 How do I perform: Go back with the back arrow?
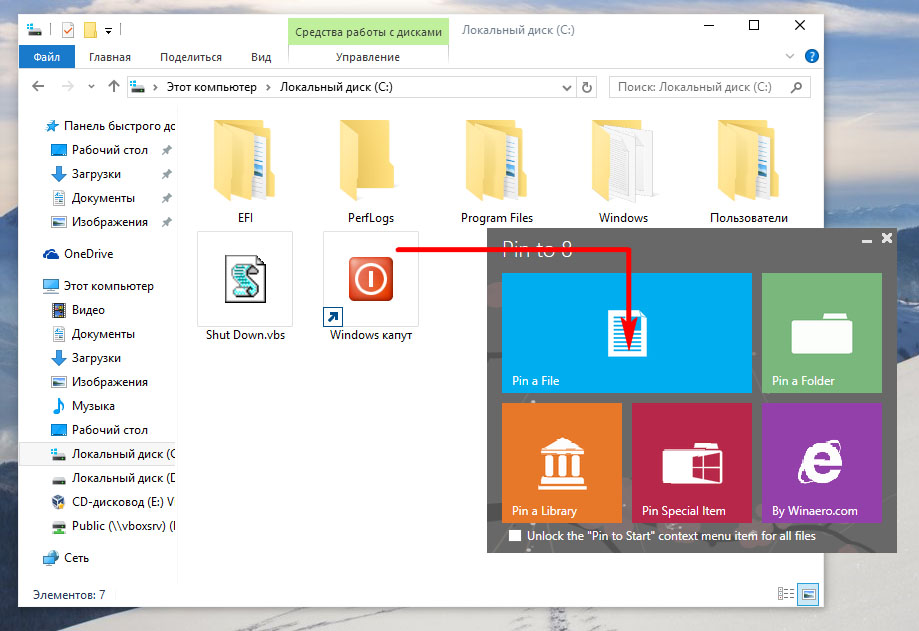(x=38, y=87)
